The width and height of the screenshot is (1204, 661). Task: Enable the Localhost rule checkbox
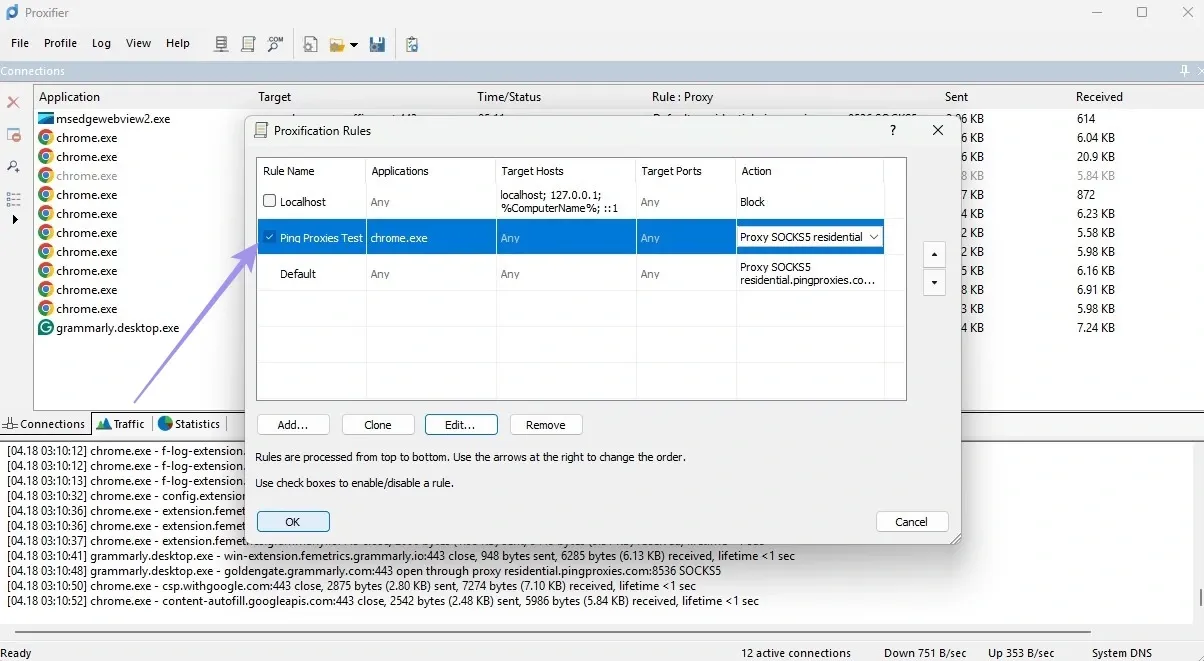pos(269,201)
